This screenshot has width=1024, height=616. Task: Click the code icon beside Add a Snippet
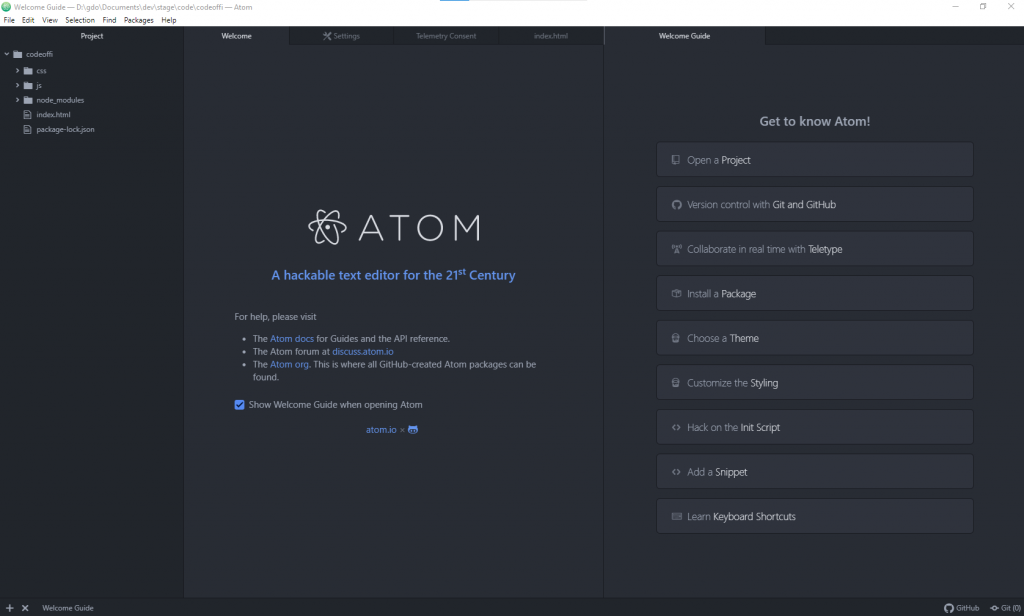(x=676, y=472)
